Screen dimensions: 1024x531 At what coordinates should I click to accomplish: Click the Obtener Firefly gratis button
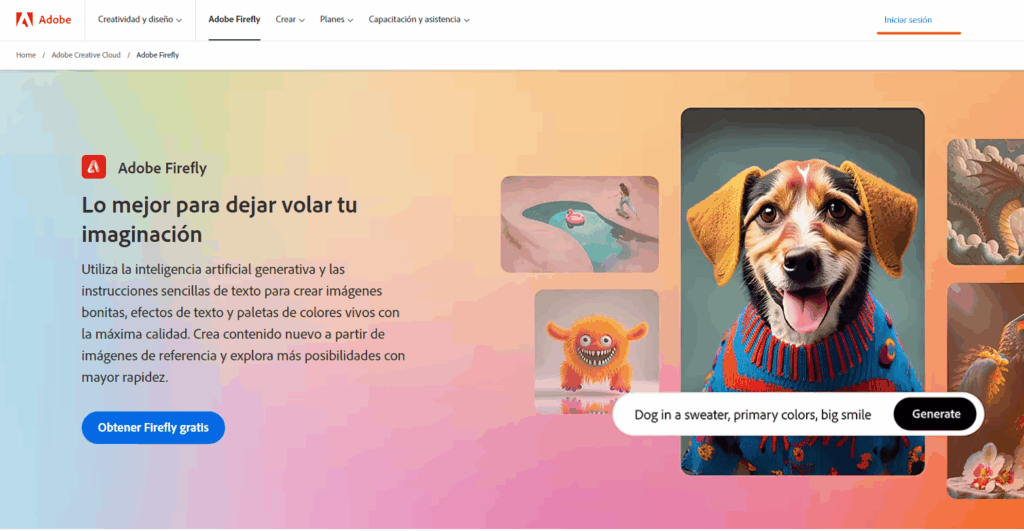click(x=153, y=427)
